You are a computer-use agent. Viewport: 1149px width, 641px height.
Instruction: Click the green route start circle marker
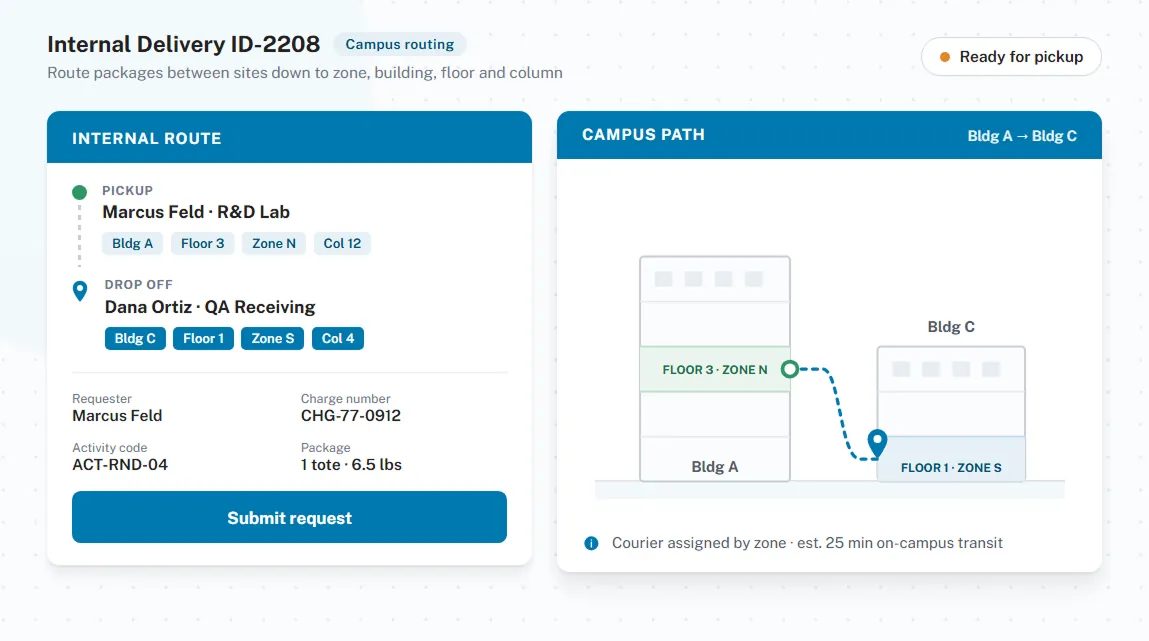pos(789,369)
